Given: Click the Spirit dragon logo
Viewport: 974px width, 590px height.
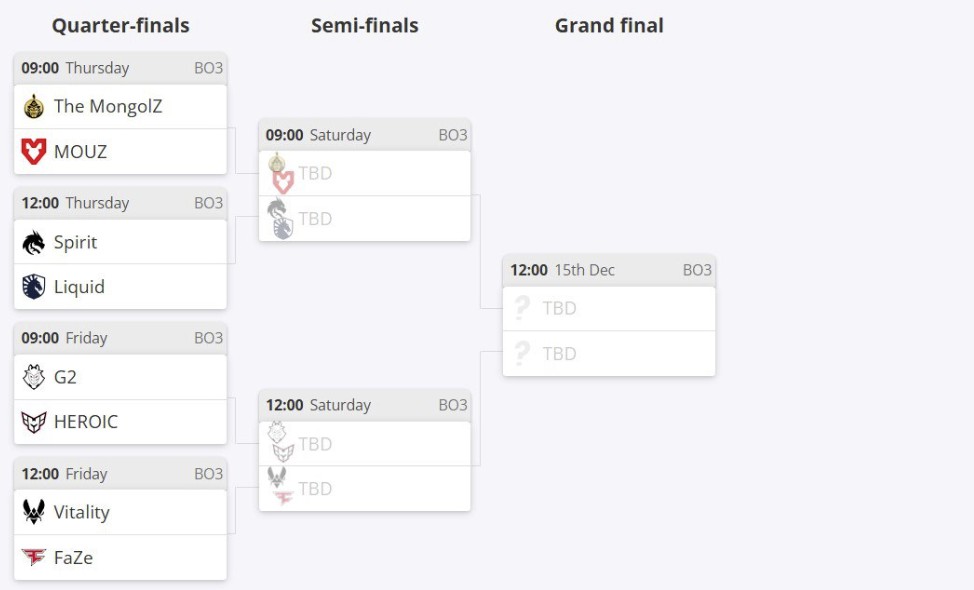Looking at the screenshot, I should tap(34, 242).
